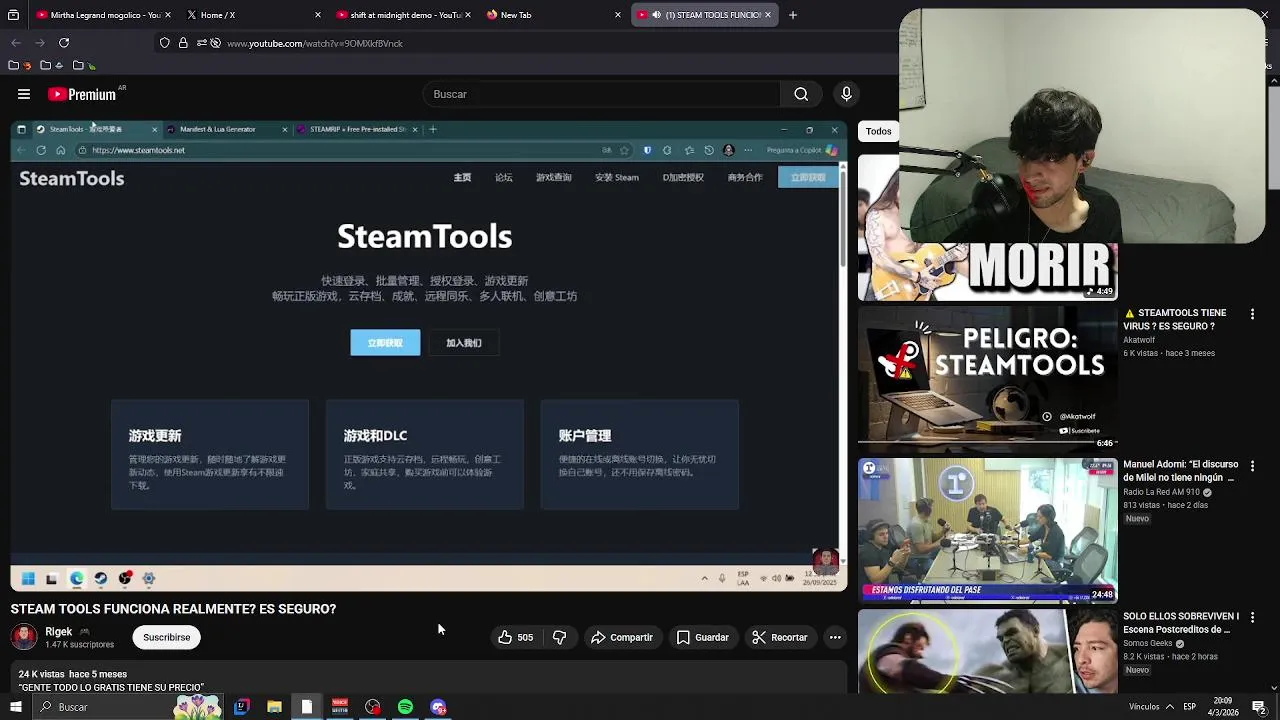Viewport: 1280px width, 720px height.
Task: Show hidden system tray icons chevron
Action: click(1169, 707)
